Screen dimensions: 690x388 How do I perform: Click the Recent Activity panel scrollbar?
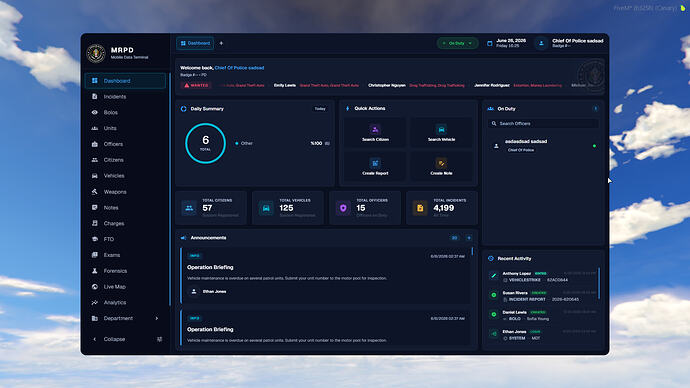coord(599,283)
